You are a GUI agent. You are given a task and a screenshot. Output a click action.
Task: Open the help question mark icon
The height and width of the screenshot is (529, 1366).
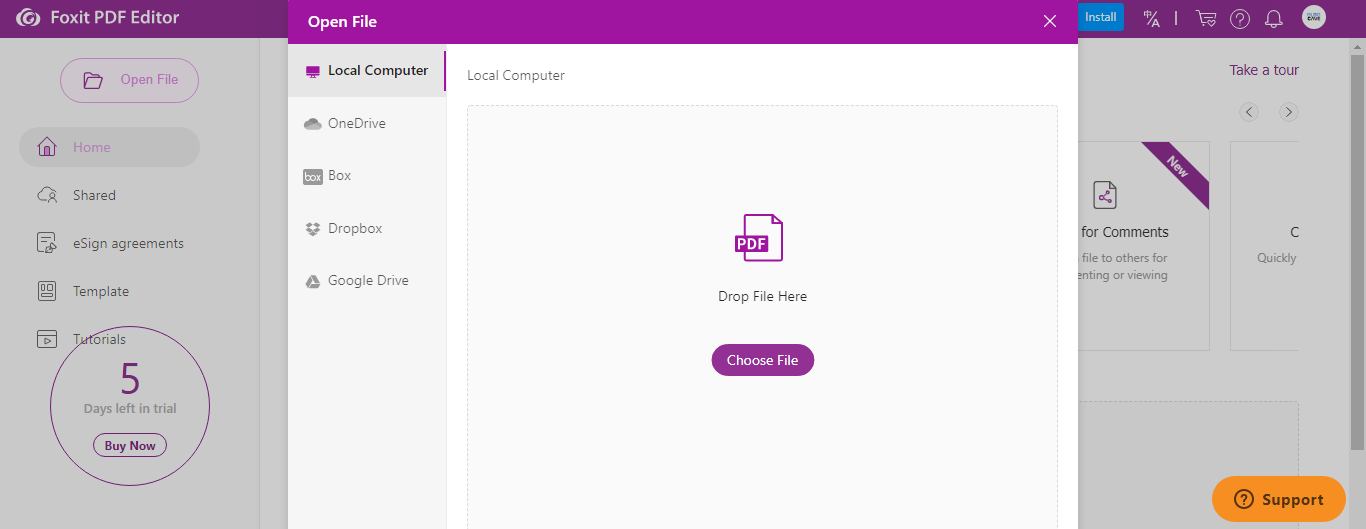tap(1240, 18)
